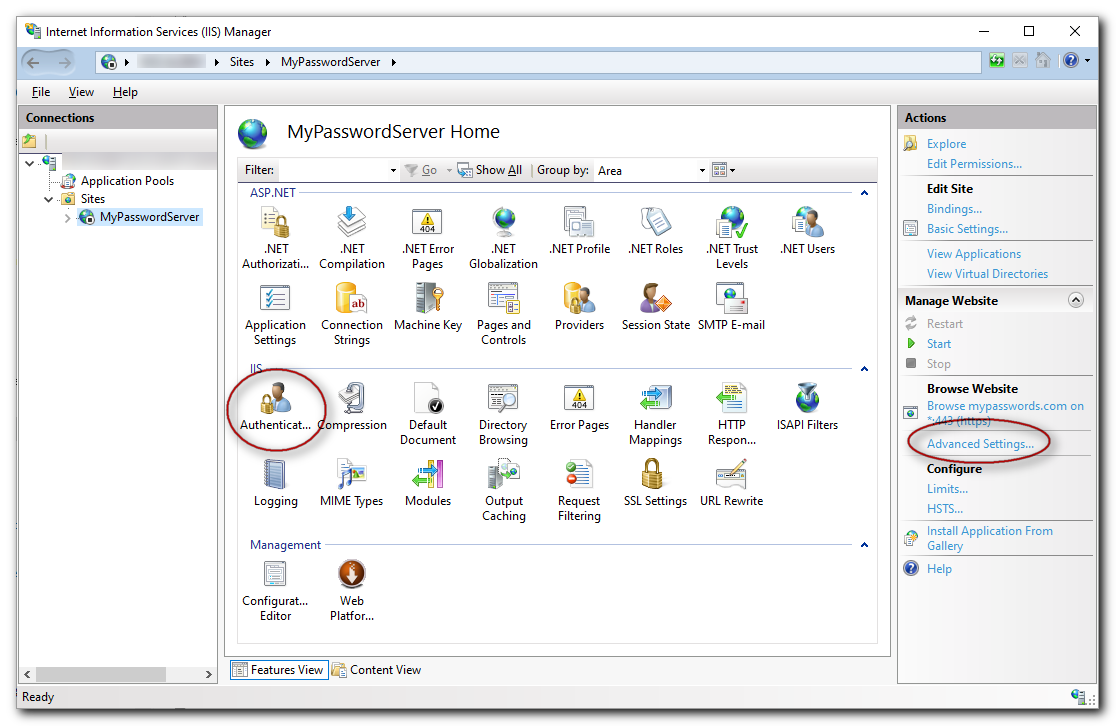Open .NET Profile
Screen dimensions: 1116x726
(579, 231)
